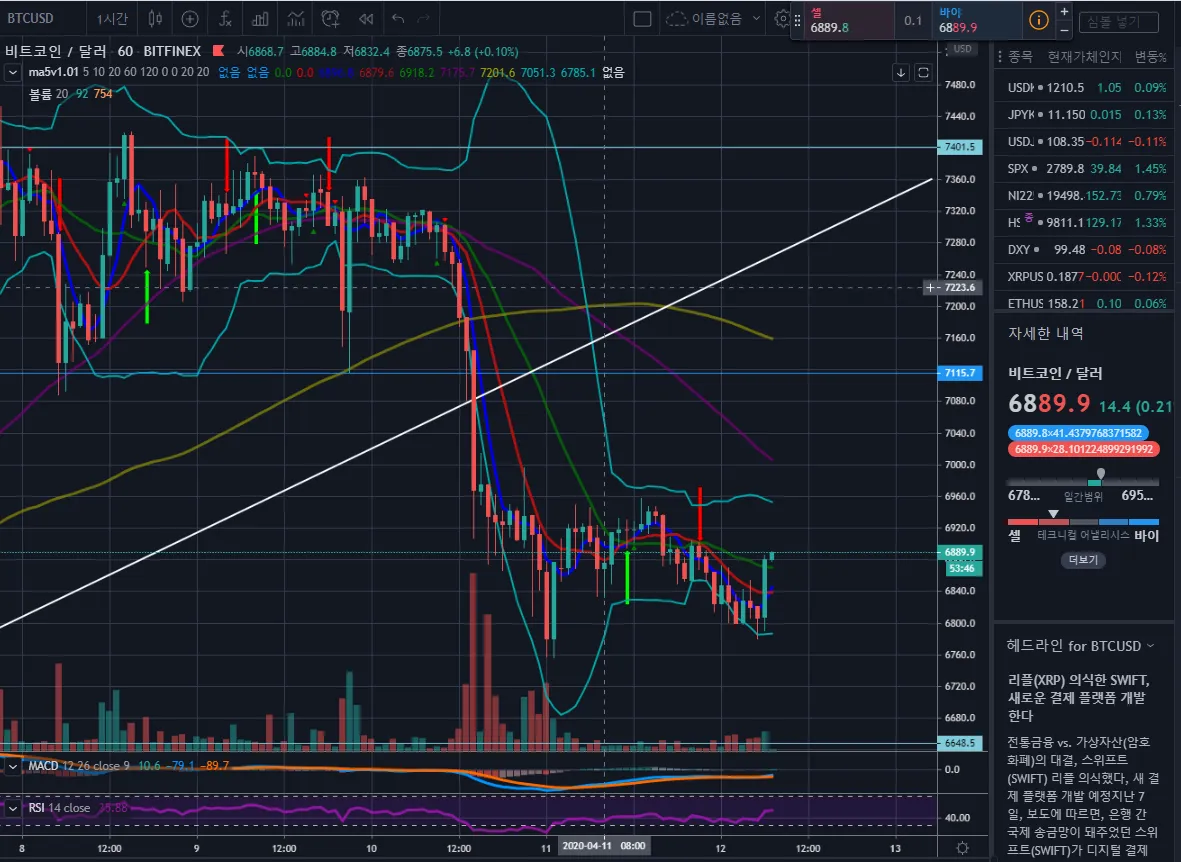Click the 더보기 more button
The height and width of the screenshot is (862, 1181).
pyautogui.click(x=1083, y=560)
